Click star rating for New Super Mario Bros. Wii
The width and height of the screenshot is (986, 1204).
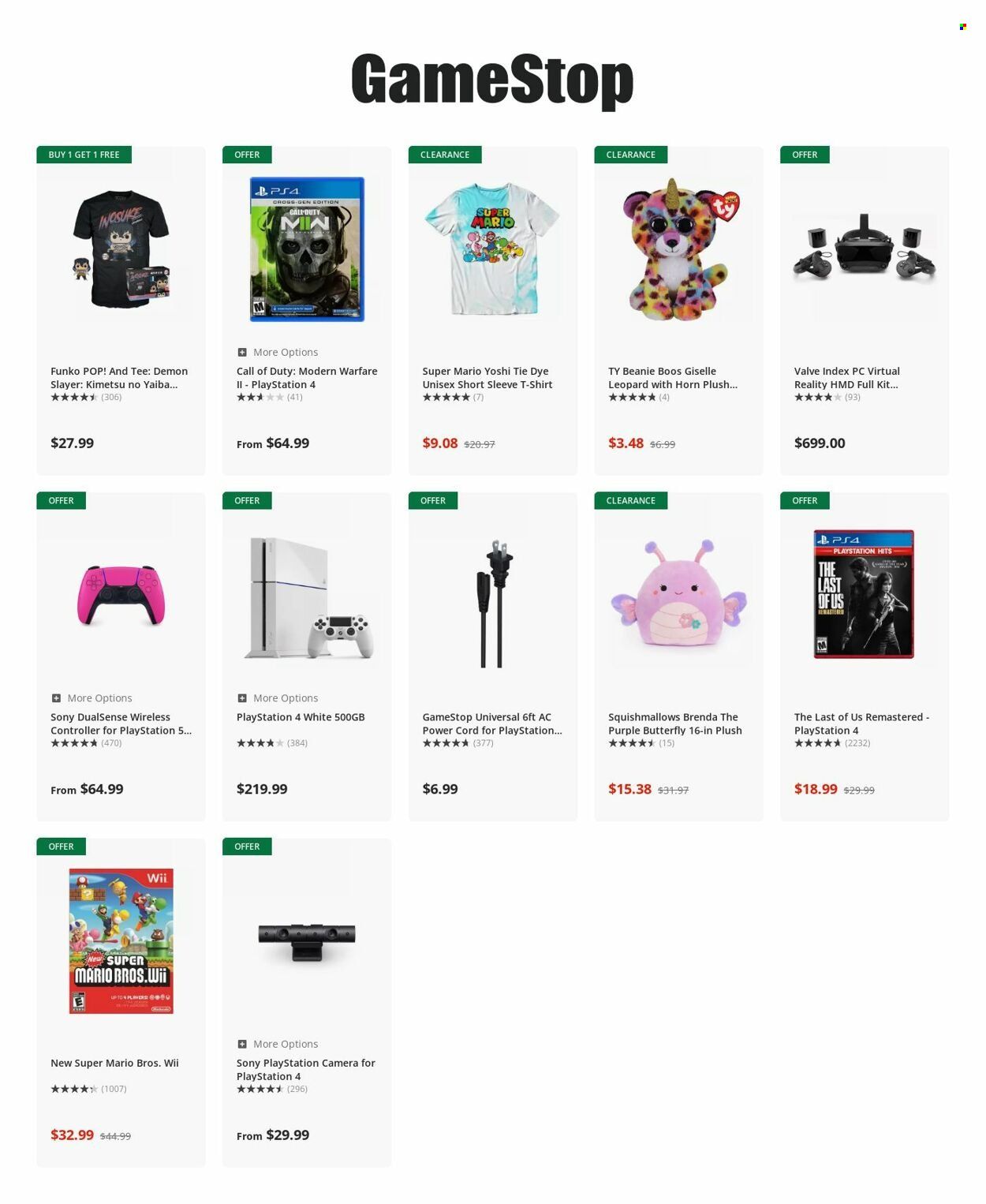[74, 1089]
